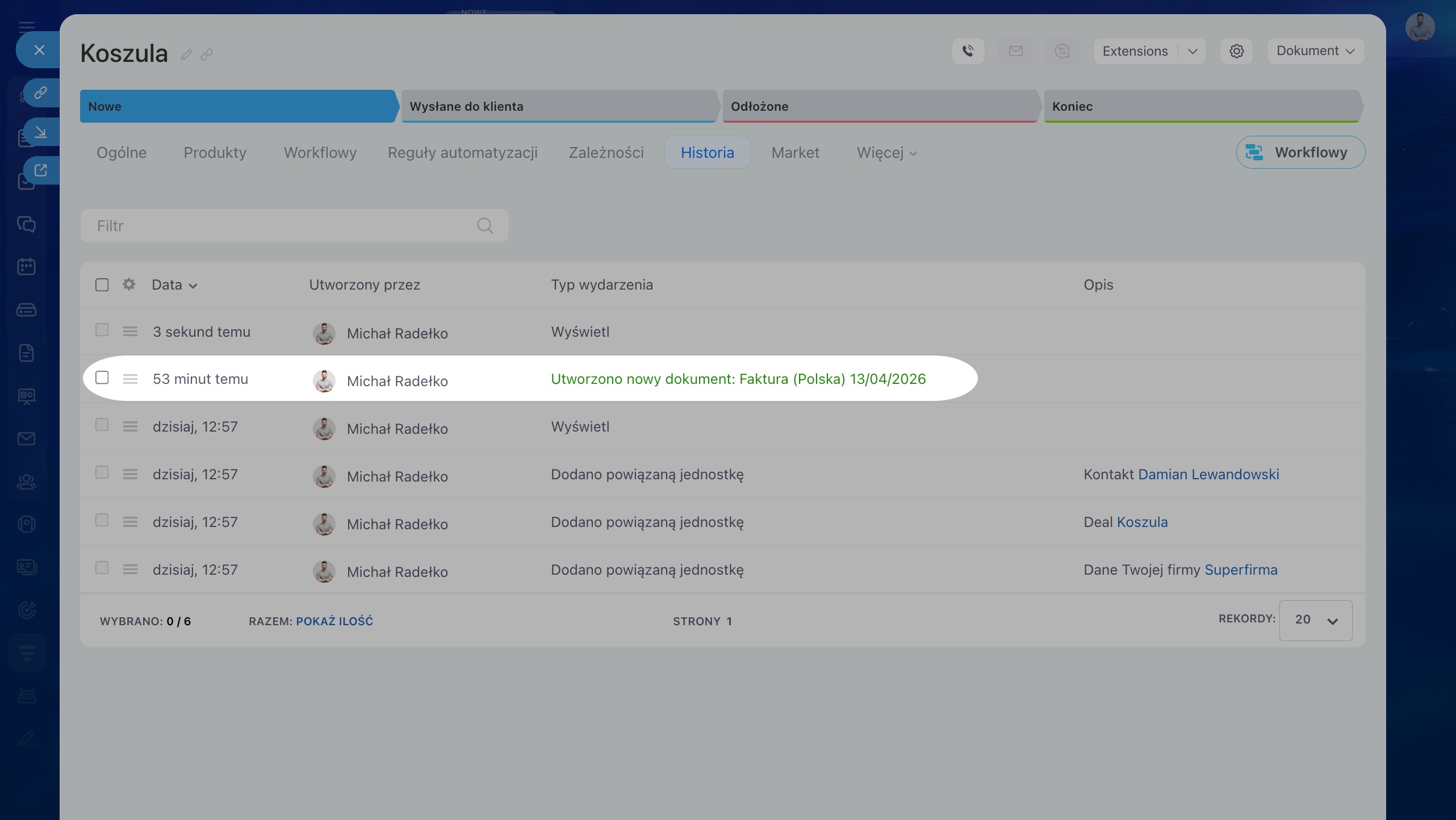This screenshot has height=820, width=1456.
Task: Open the table column settings gear
Action: [x=129, y=285]
